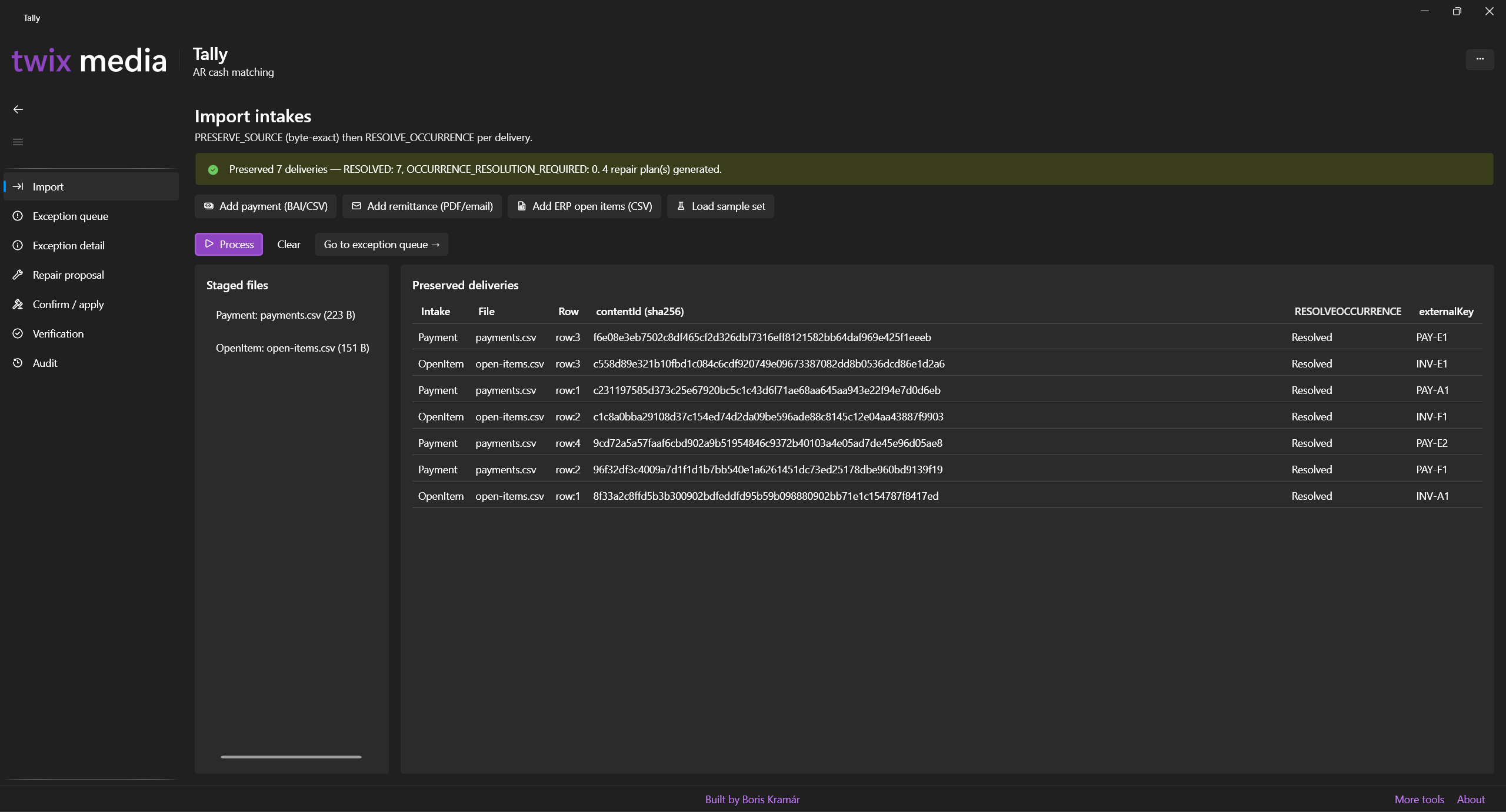Click the green success check icon
This screenshot has height=812, width=1506.
tap(213, 170)
